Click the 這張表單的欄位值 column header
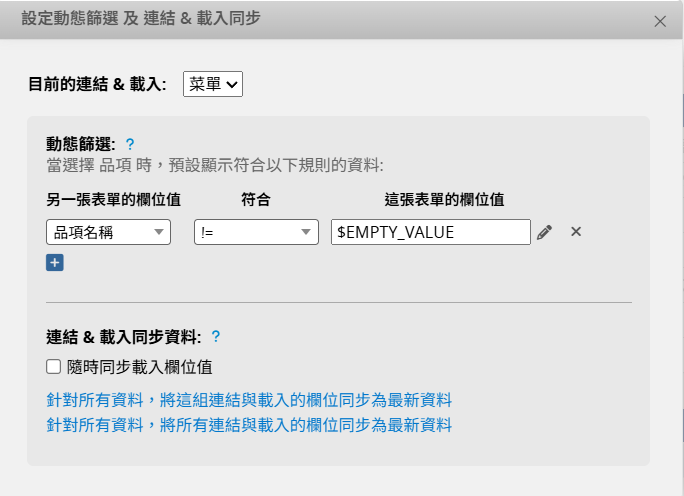 [x=444, y=199]
